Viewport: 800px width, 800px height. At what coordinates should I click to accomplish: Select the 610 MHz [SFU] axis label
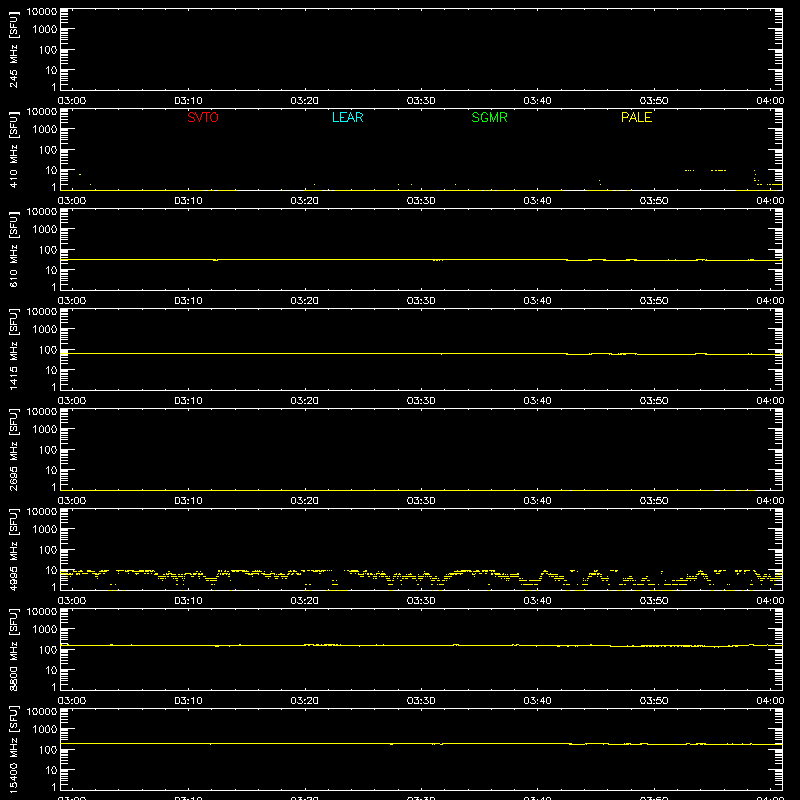13,249
